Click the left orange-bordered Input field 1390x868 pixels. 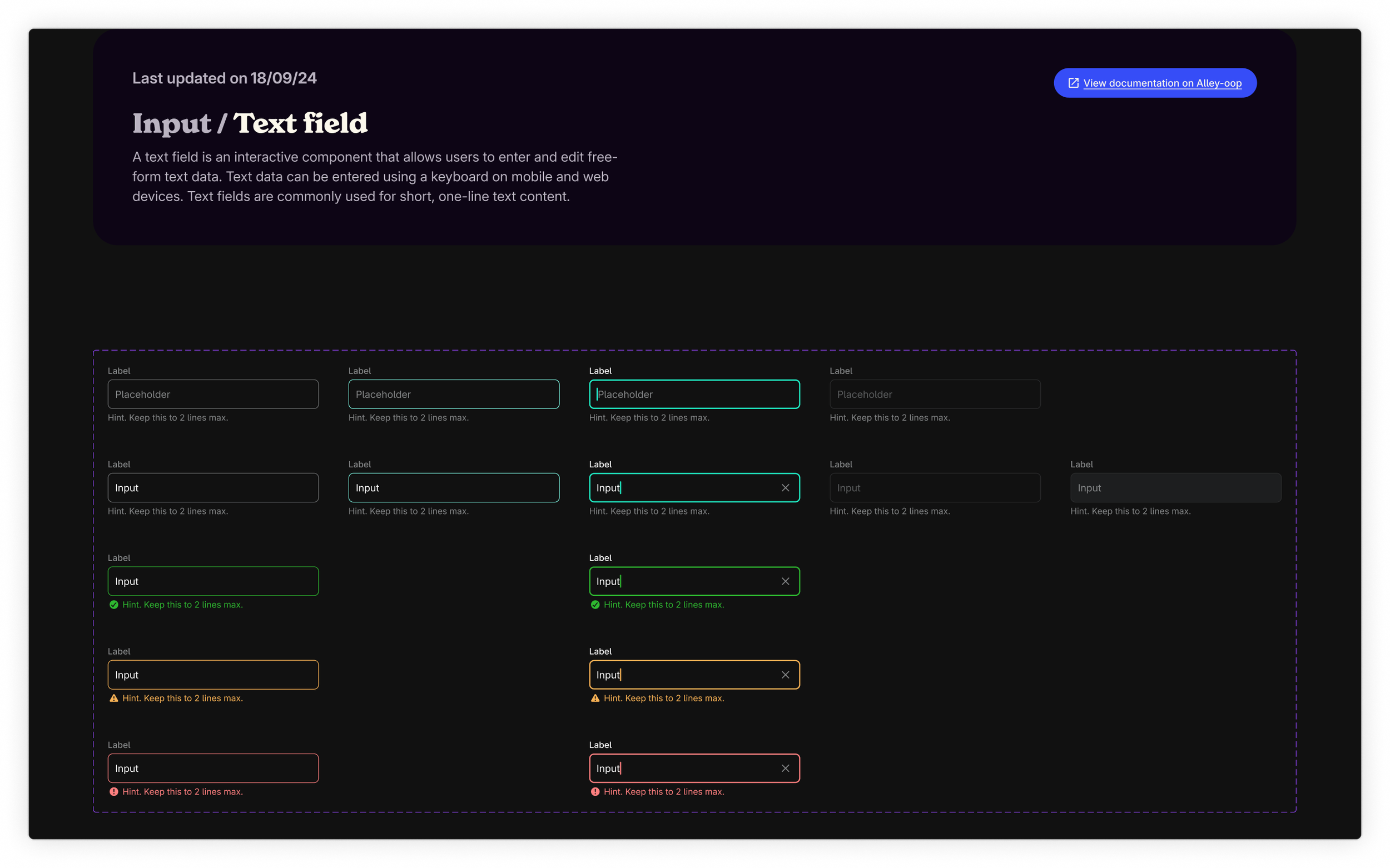213,675
